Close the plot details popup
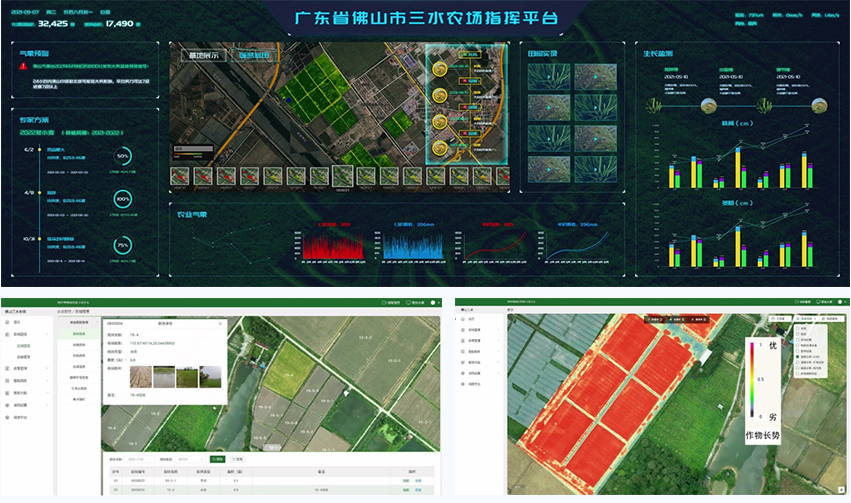The height and width of the screenshot is (503, 851). click(222, 323)
